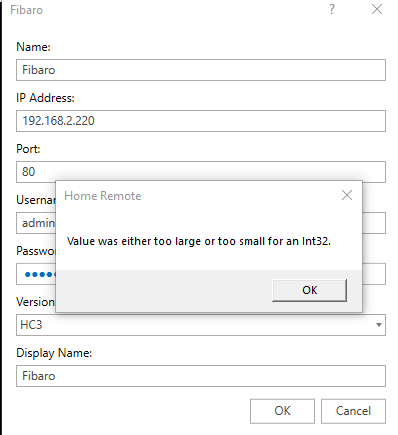The height and width of the screenshot is (435, 398).
Task: Click the Display Name label
Action: tap(54, 353)
